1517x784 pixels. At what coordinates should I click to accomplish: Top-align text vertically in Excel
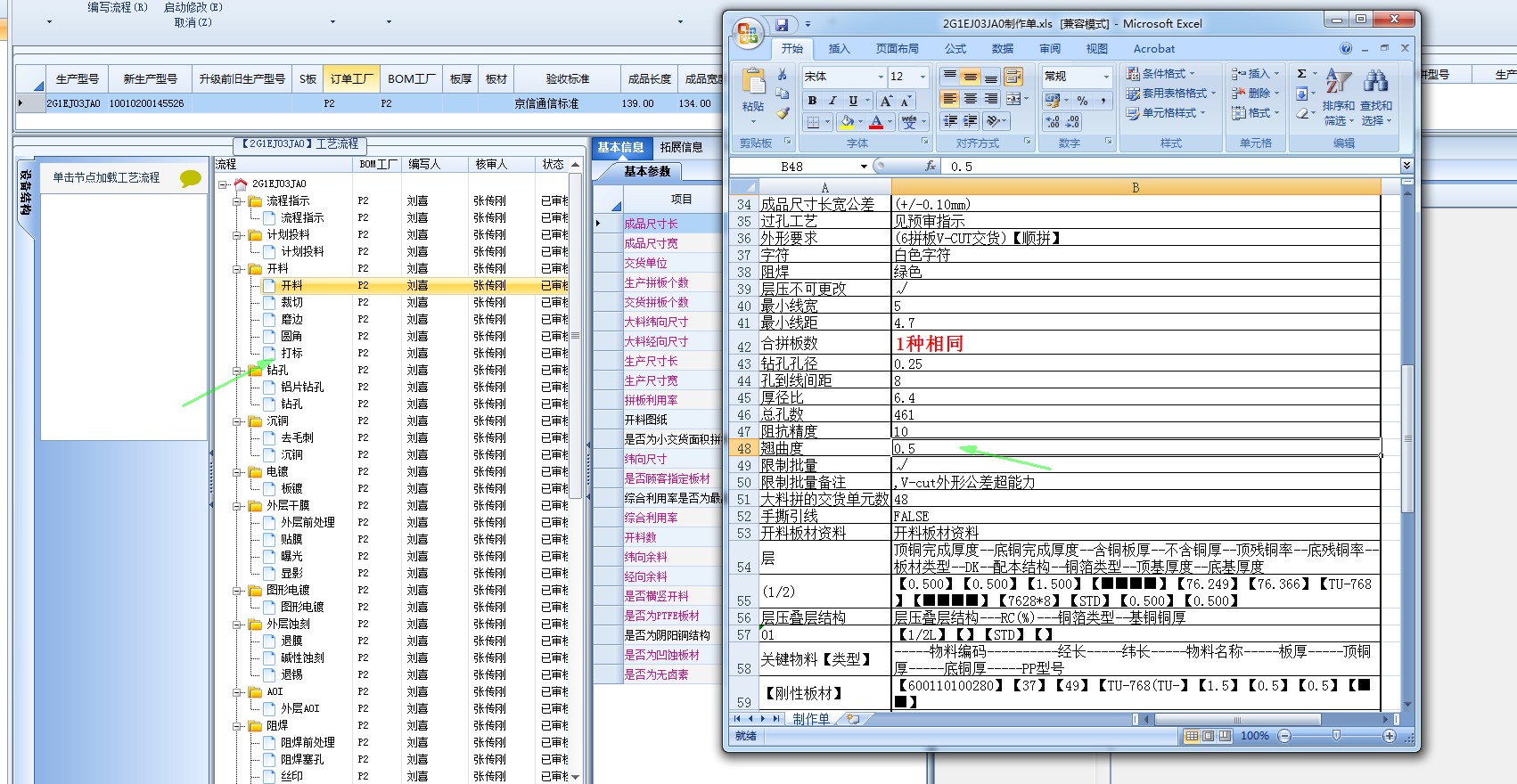950,78
